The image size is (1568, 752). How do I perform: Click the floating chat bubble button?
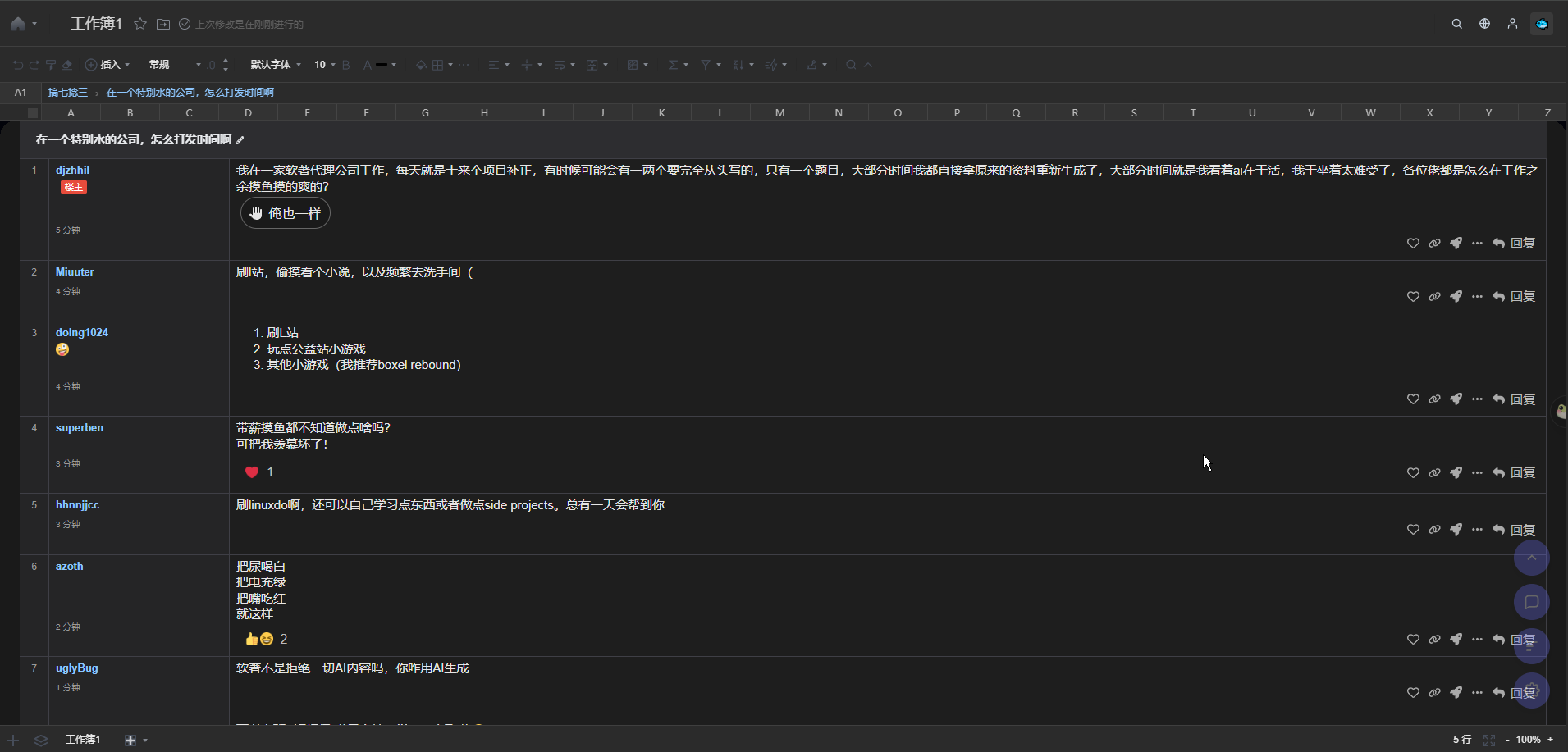[1531, 602]
